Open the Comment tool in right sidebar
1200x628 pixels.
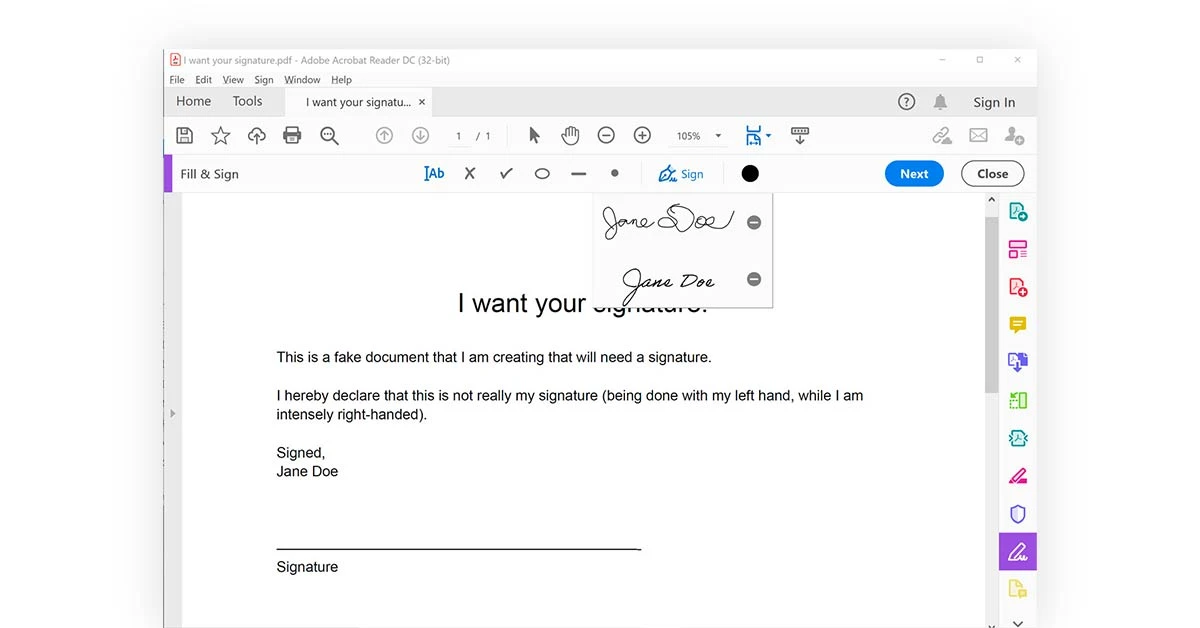click(1017, 324)
